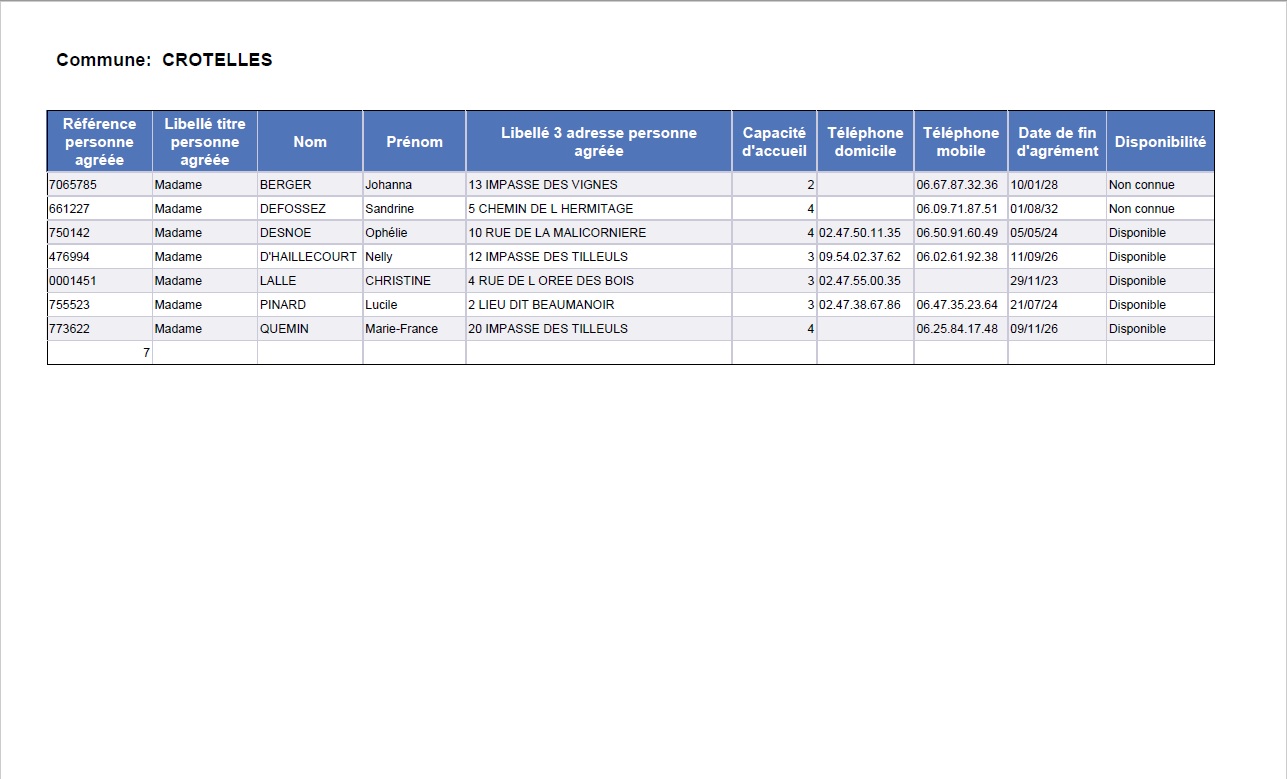Select home phone 02.47.50.11.35
This screenshot has width=1287, height=779.
pos(860,233)
